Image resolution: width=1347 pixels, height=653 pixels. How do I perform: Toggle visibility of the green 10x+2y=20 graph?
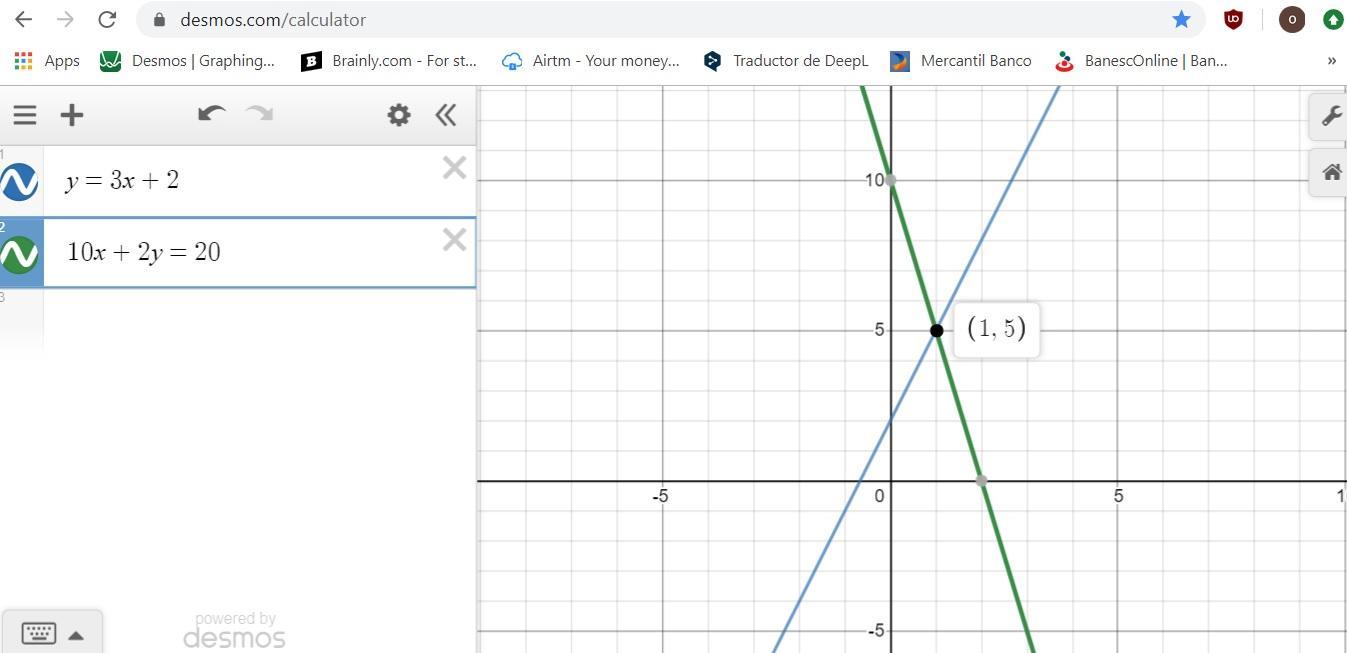19,254
